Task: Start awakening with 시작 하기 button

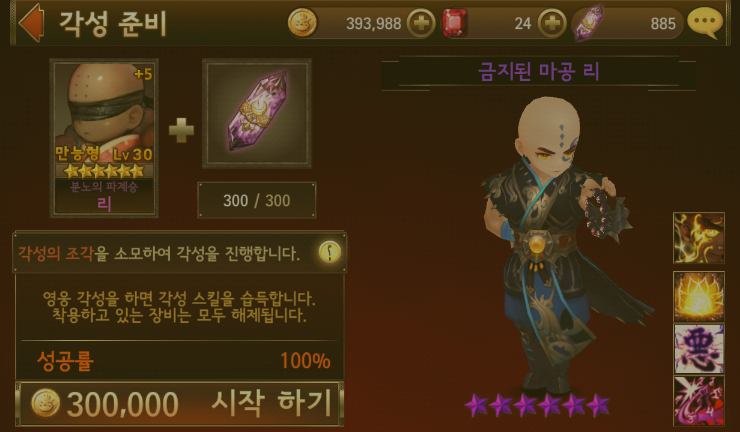Action: pos(180,404)
